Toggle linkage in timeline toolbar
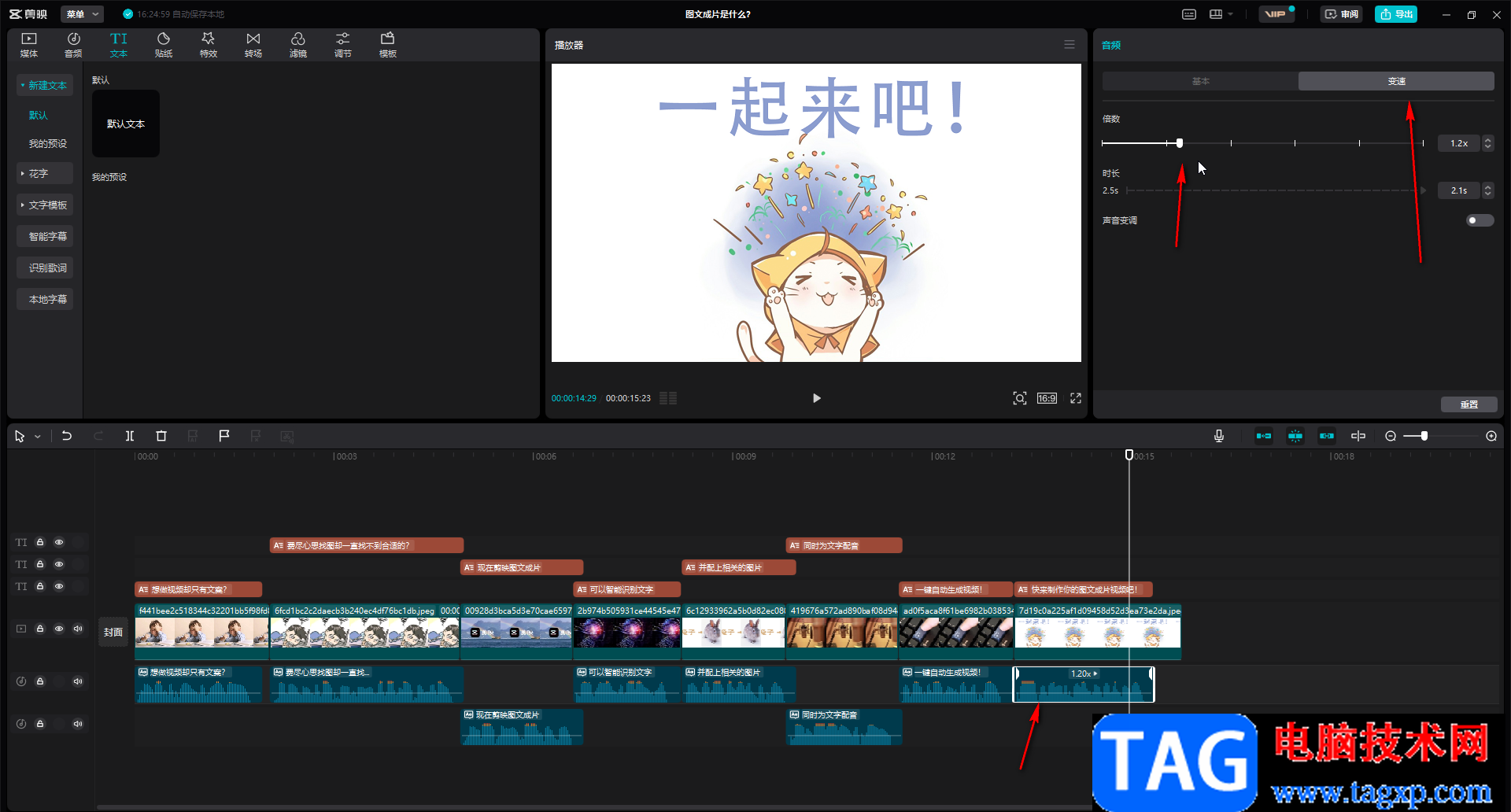Screen dimensions: 1511x812 [x=1327, y=436]
